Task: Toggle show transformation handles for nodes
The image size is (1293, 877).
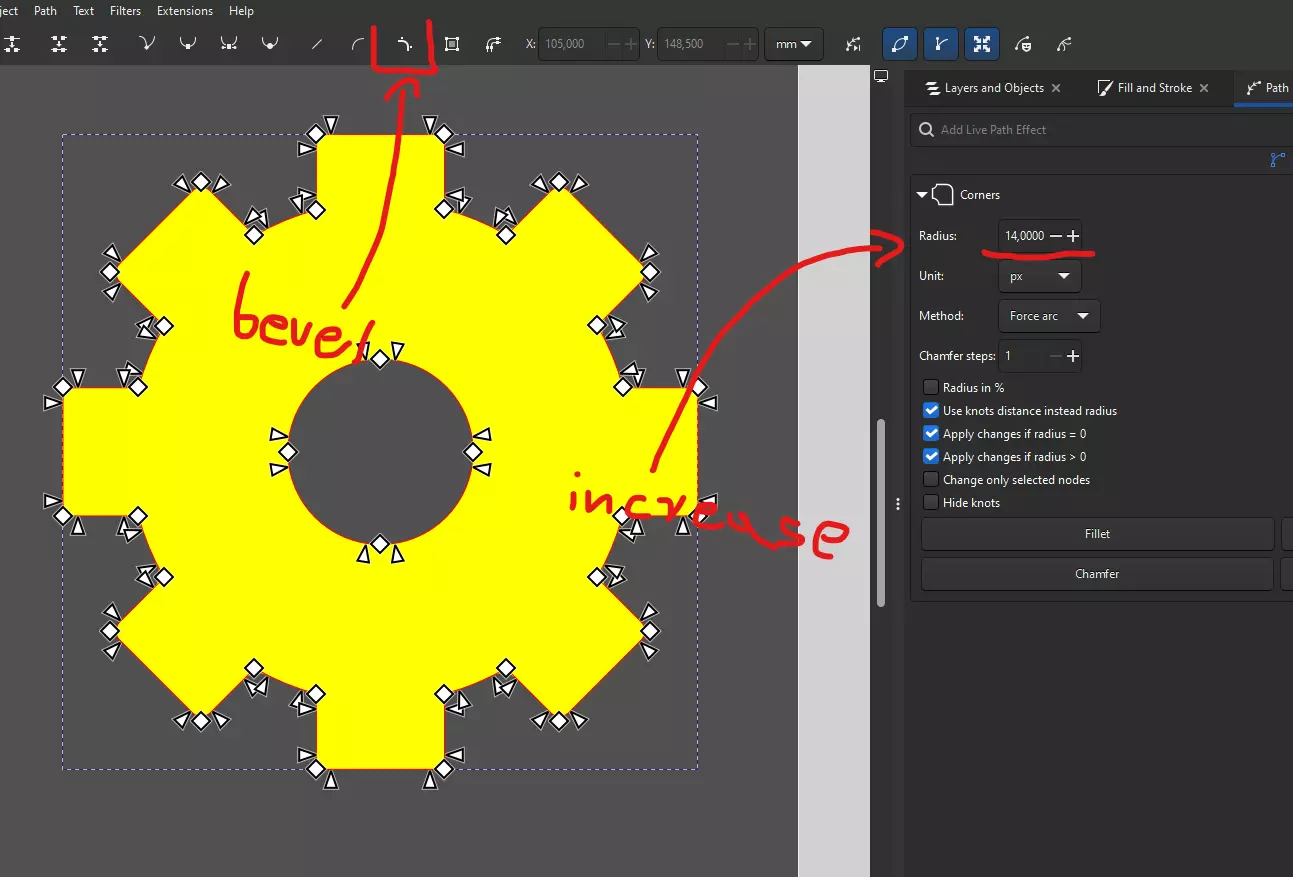Action: pos(982,44)
